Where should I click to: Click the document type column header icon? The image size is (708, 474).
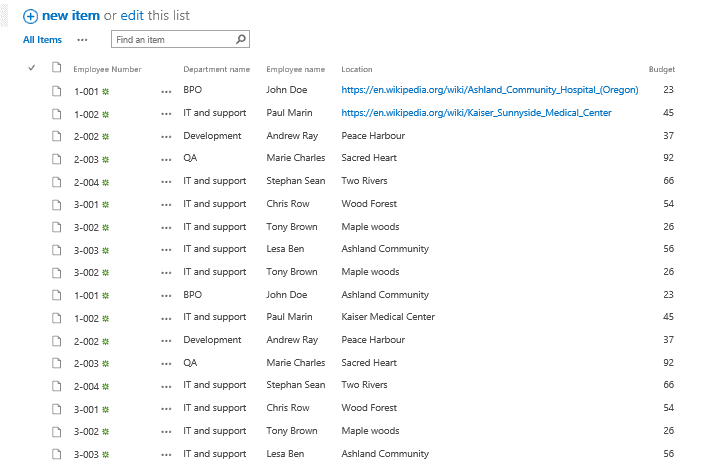point(57,69)
